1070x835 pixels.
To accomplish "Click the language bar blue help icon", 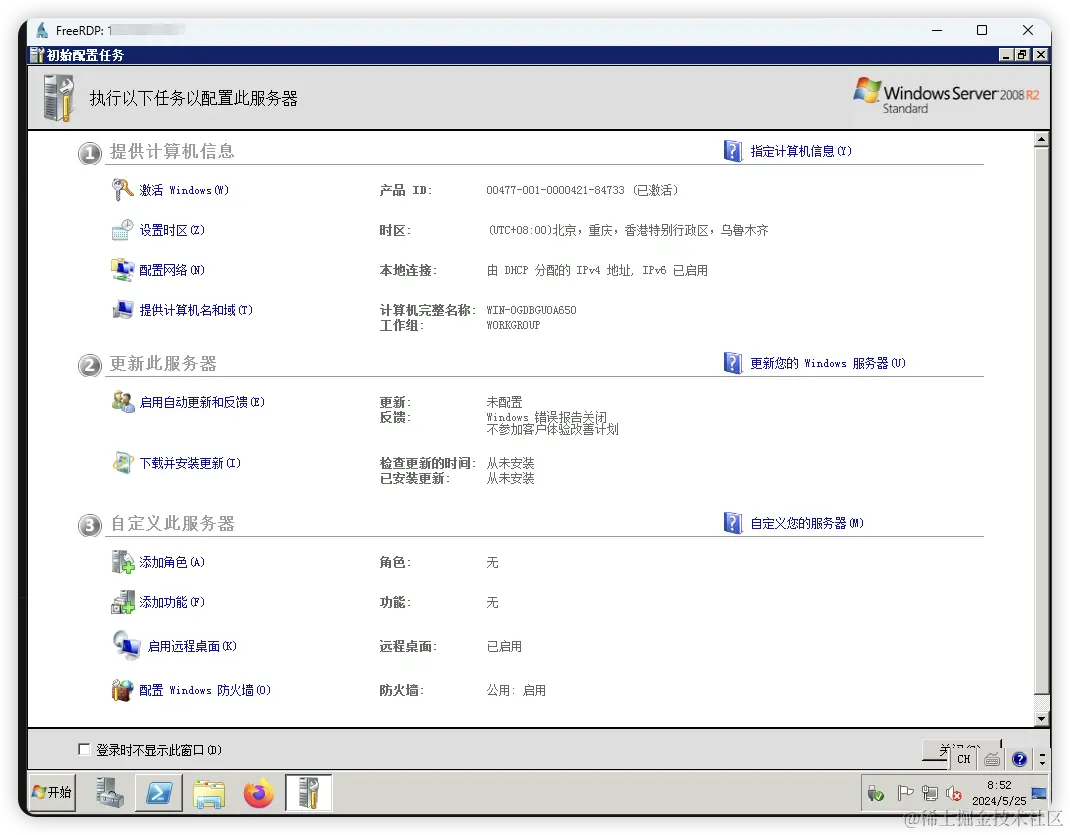I will (1020, 759).
